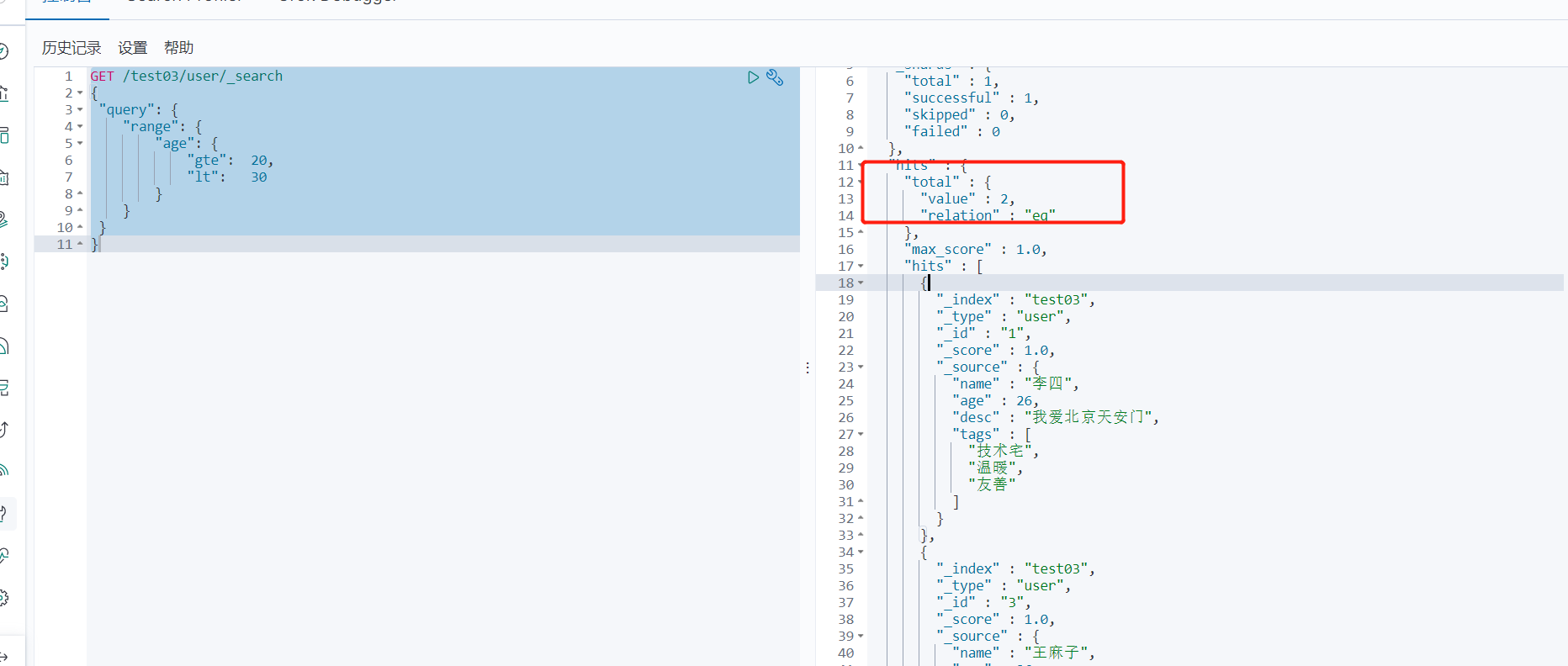
Task: Click "max_score" : 1.0 in the response
Action: (x=976, y=249)
